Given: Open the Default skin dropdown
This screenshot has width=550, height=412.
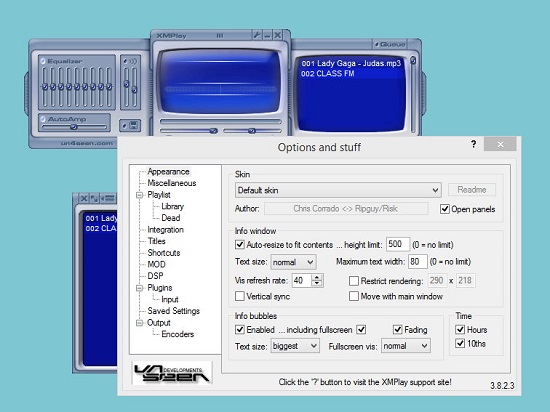Looking at the screenshot, I should coord(338,190).
